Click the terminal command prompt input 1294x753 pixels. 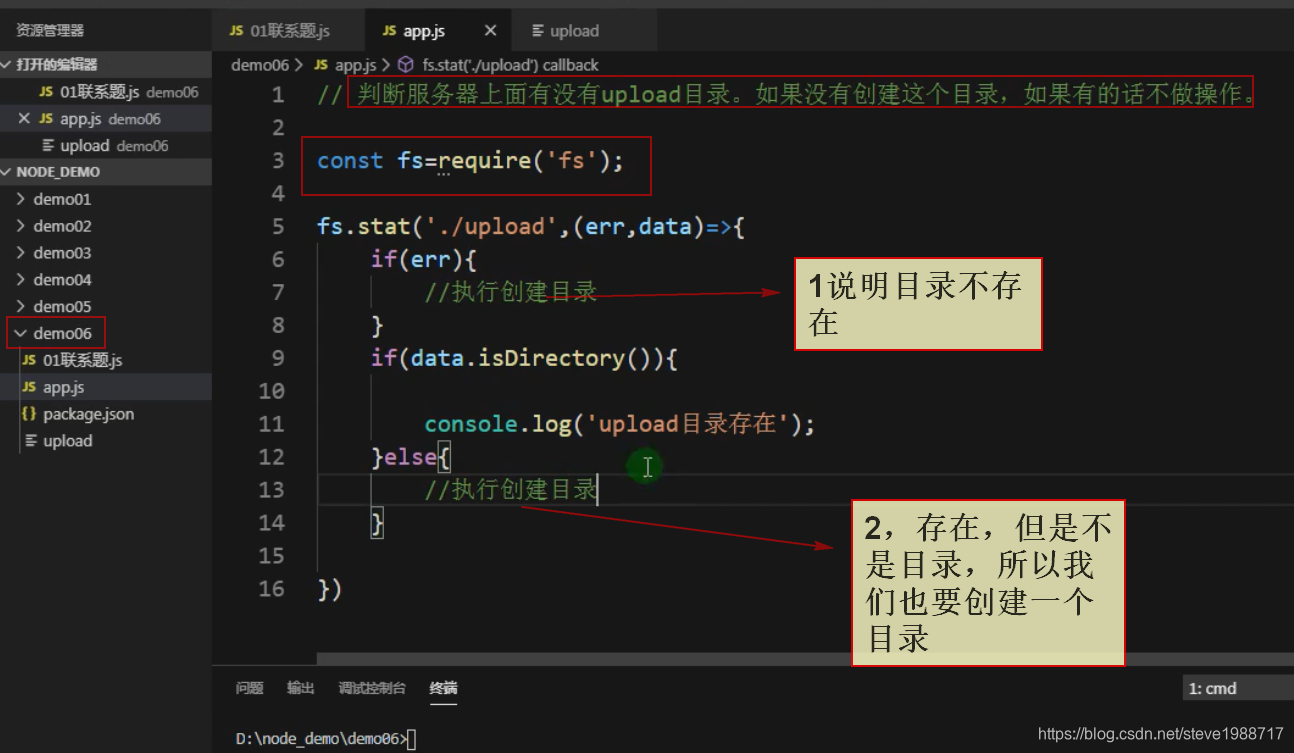[411, 739]
